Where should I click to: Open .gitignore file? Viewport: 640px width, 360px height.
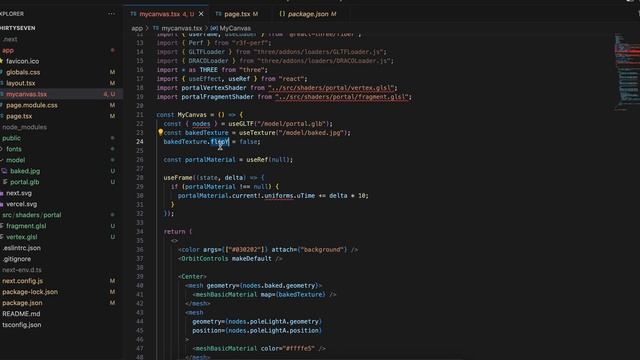point(16,259)
